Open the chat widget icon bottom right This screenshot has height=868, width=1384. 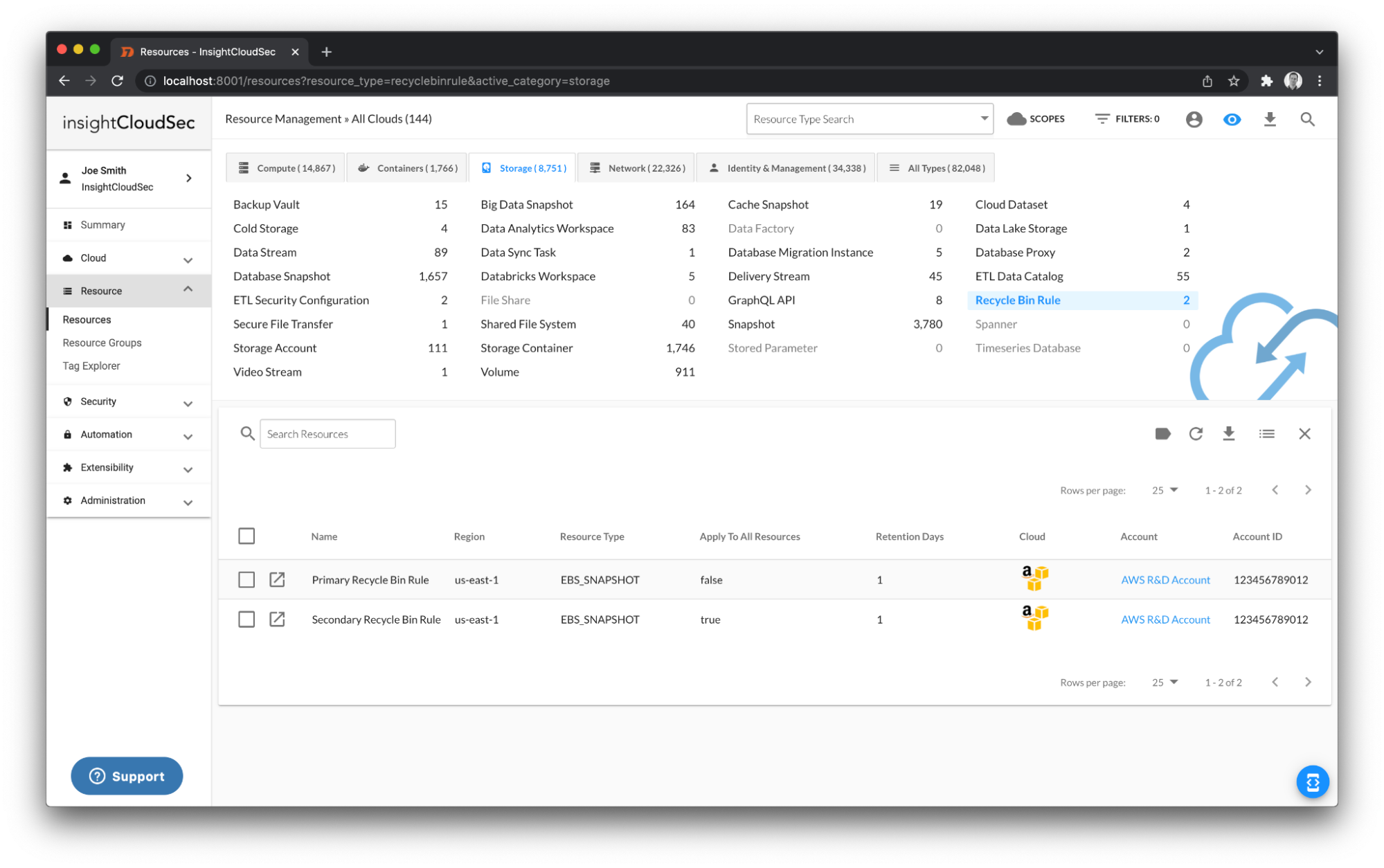pyautogui.click(x=1312, y=782)
